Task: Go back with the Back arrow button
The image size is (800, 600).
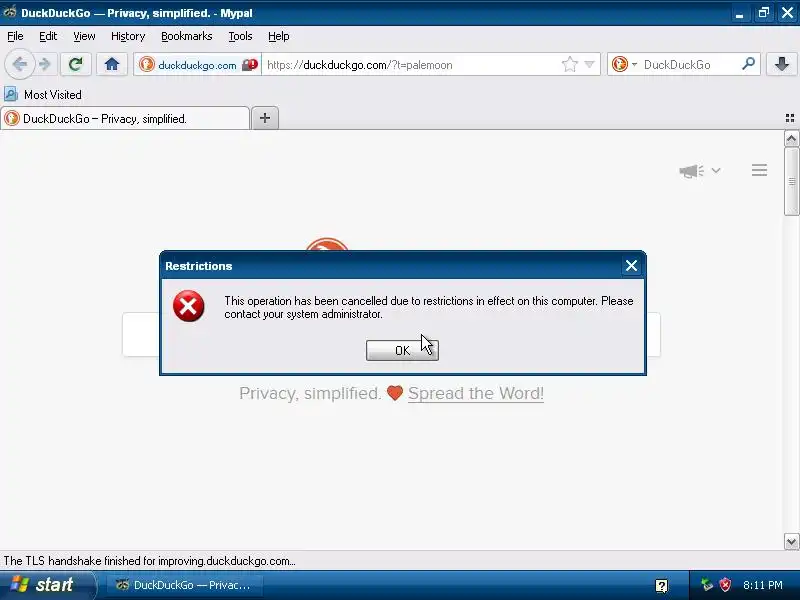Action: (19, 64)
